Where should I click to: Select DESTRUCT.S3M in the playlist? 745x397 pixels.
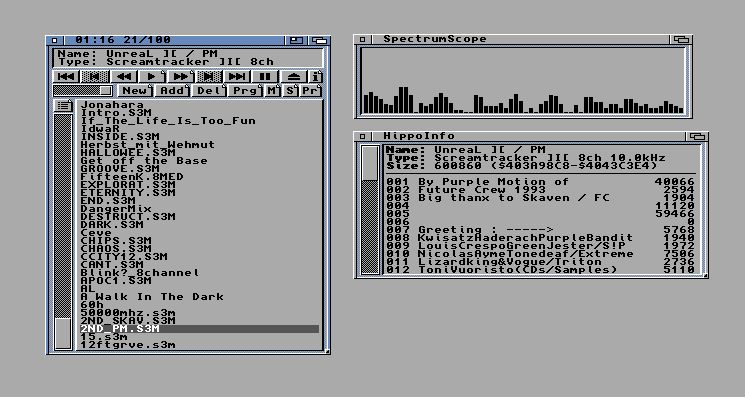(x=200, y=217)
